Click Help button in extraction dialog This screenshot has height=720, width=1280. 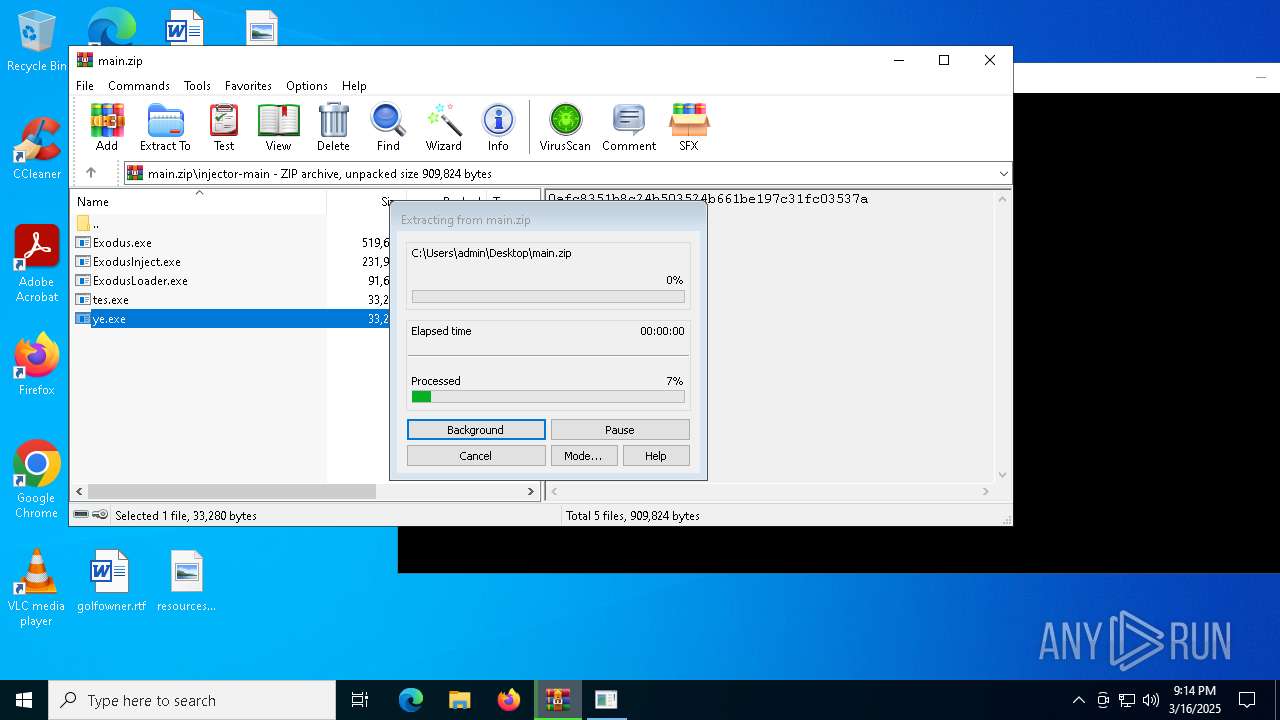tap(656, 456)
